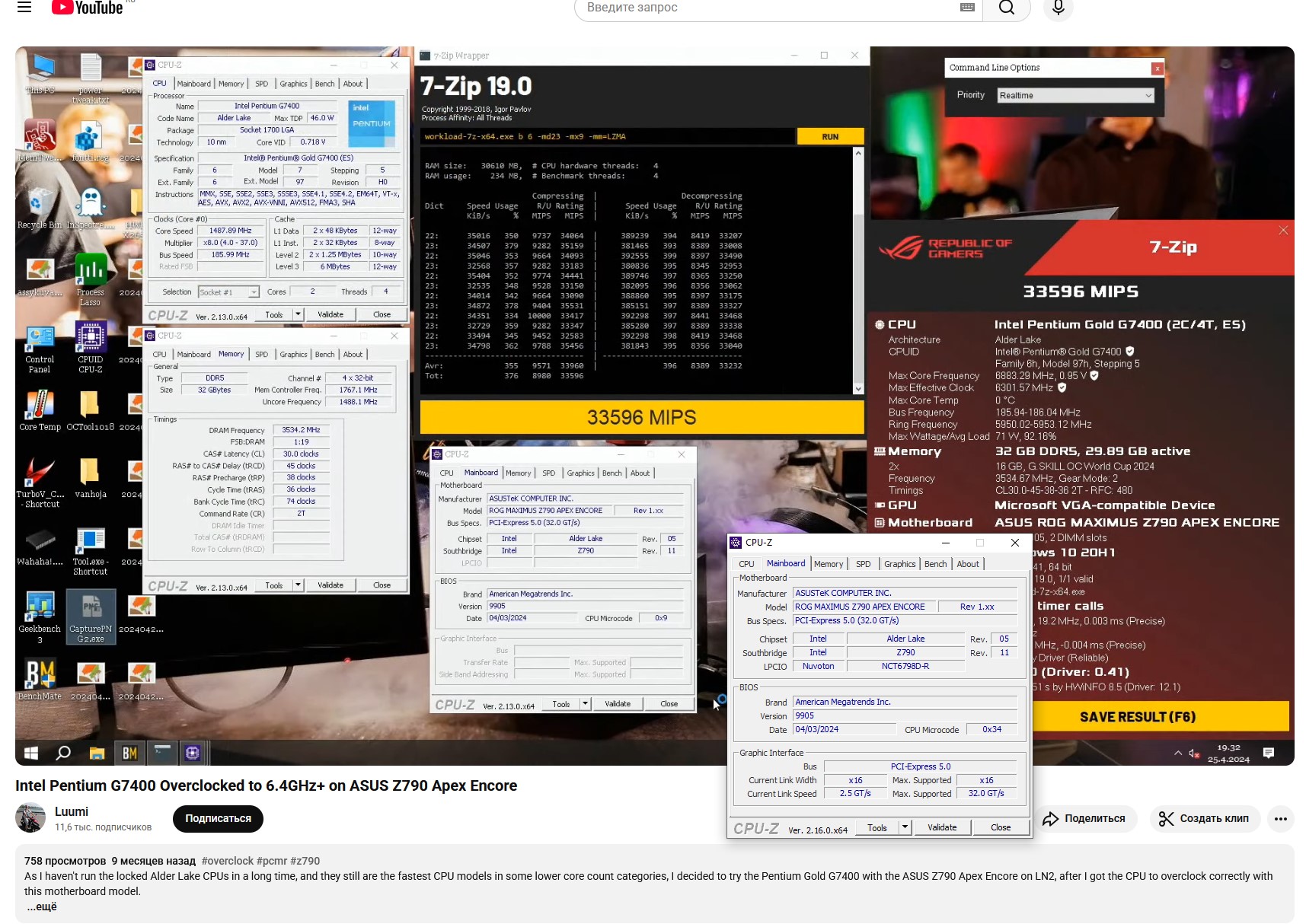Screen dimensions: 1306x924
Task: Create a clip with Создать клип
Action: (1204, 819)
